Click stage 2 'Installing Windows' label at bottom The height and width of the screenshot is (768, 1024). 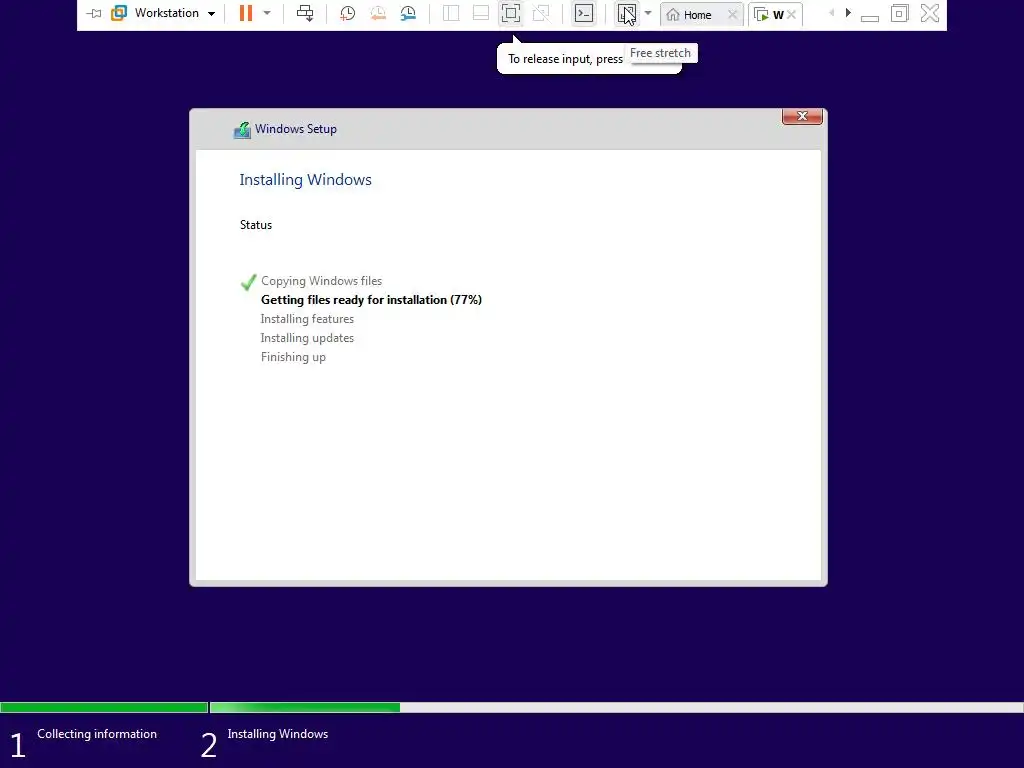point(278,734)
